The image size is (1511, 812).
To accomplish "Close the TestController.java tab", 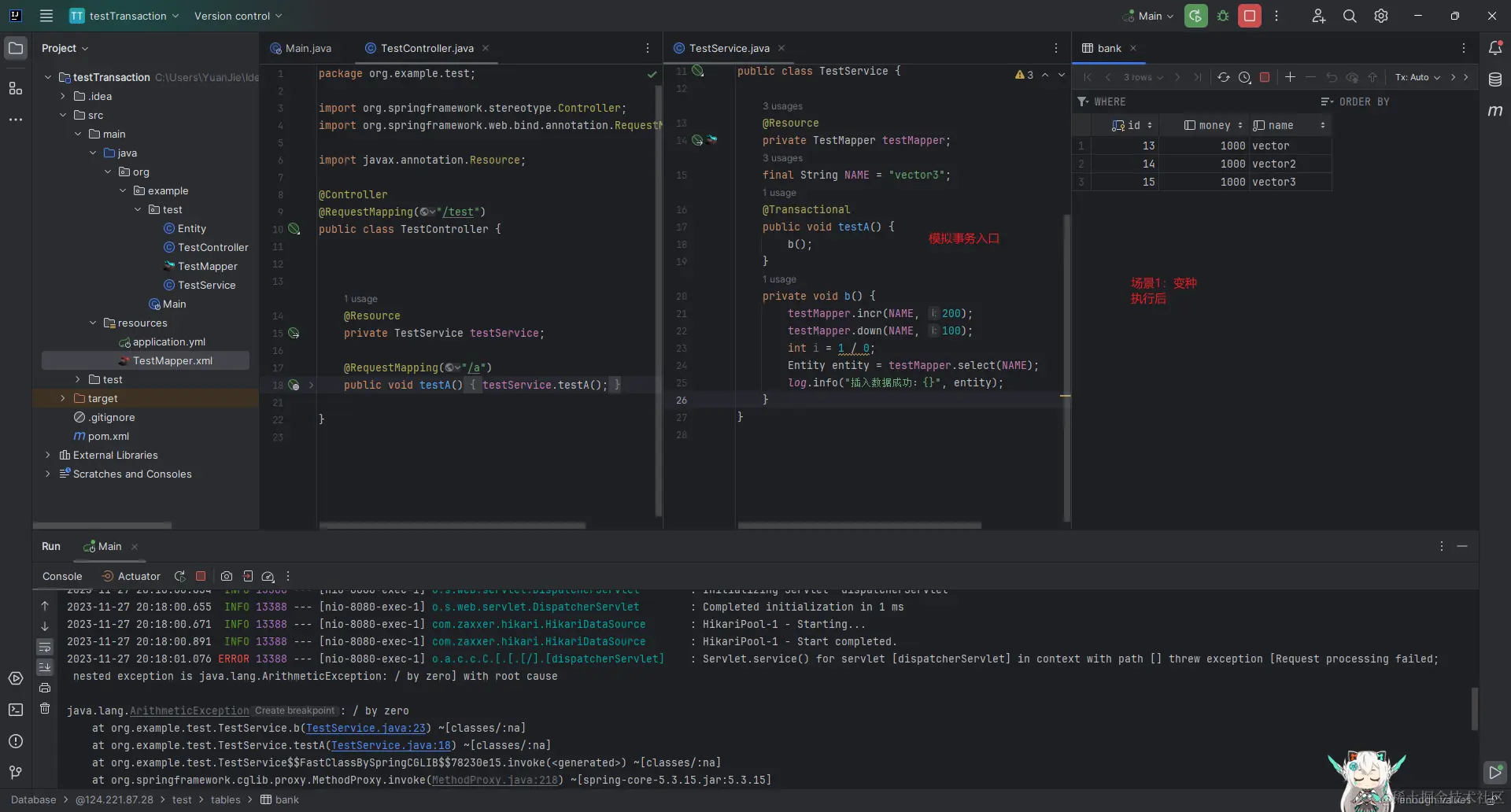I will tap(486, 48).
